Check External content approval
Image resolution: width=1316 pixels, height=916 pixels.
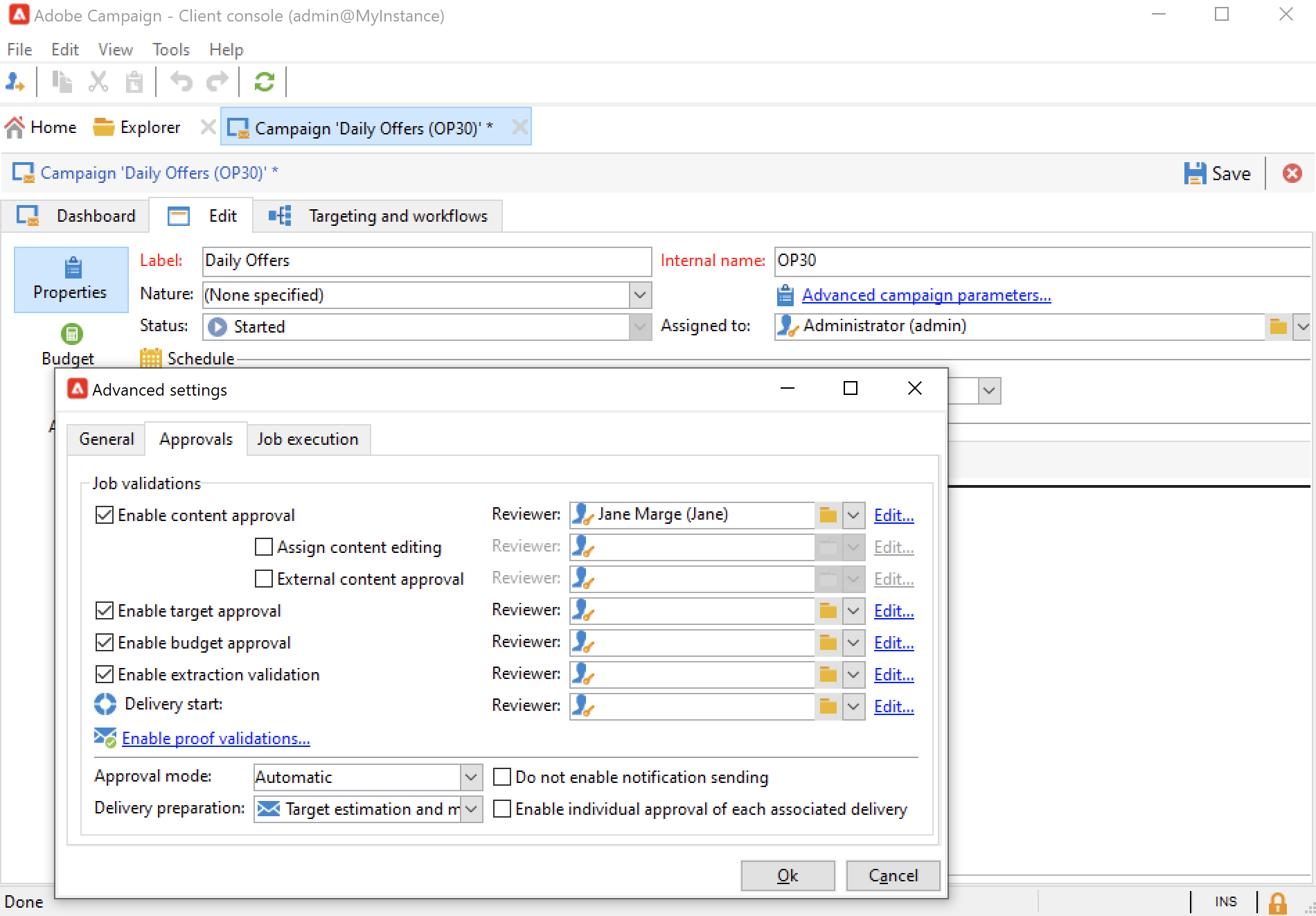[x=263, y=579]
